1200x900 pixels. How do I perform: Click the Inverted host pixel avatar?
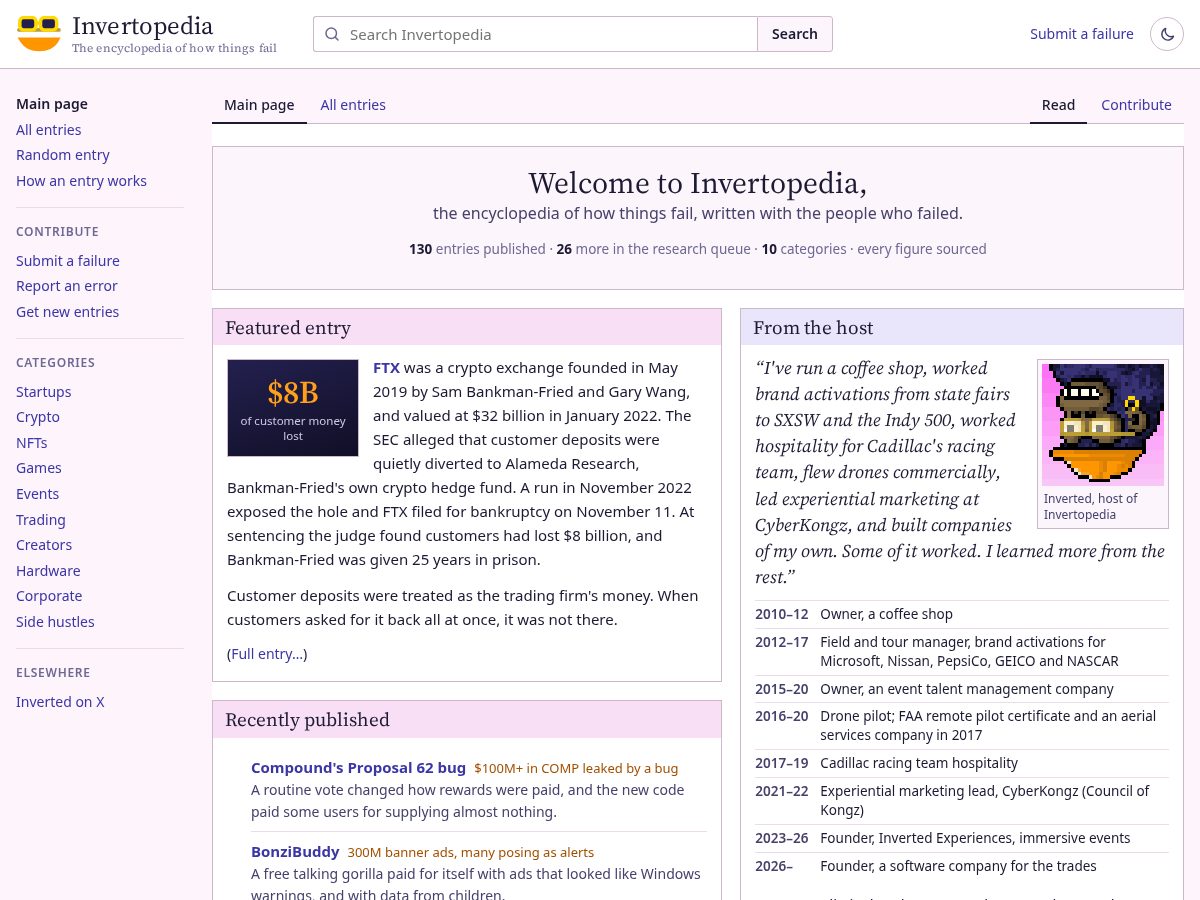1103,424
